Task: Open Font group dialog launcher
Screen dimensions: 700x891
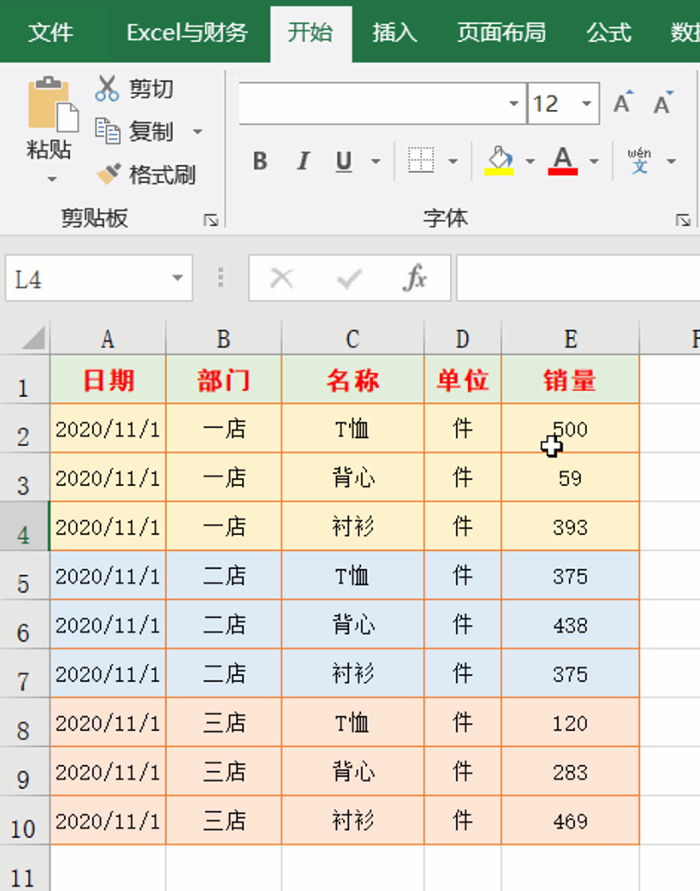Action: (683, 220)
